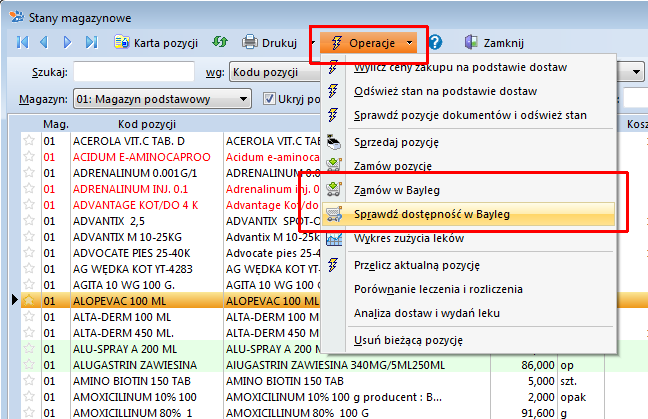Select the AGITA 10 WG 100 G. row

pyautogui.click(x=124, y=285)
